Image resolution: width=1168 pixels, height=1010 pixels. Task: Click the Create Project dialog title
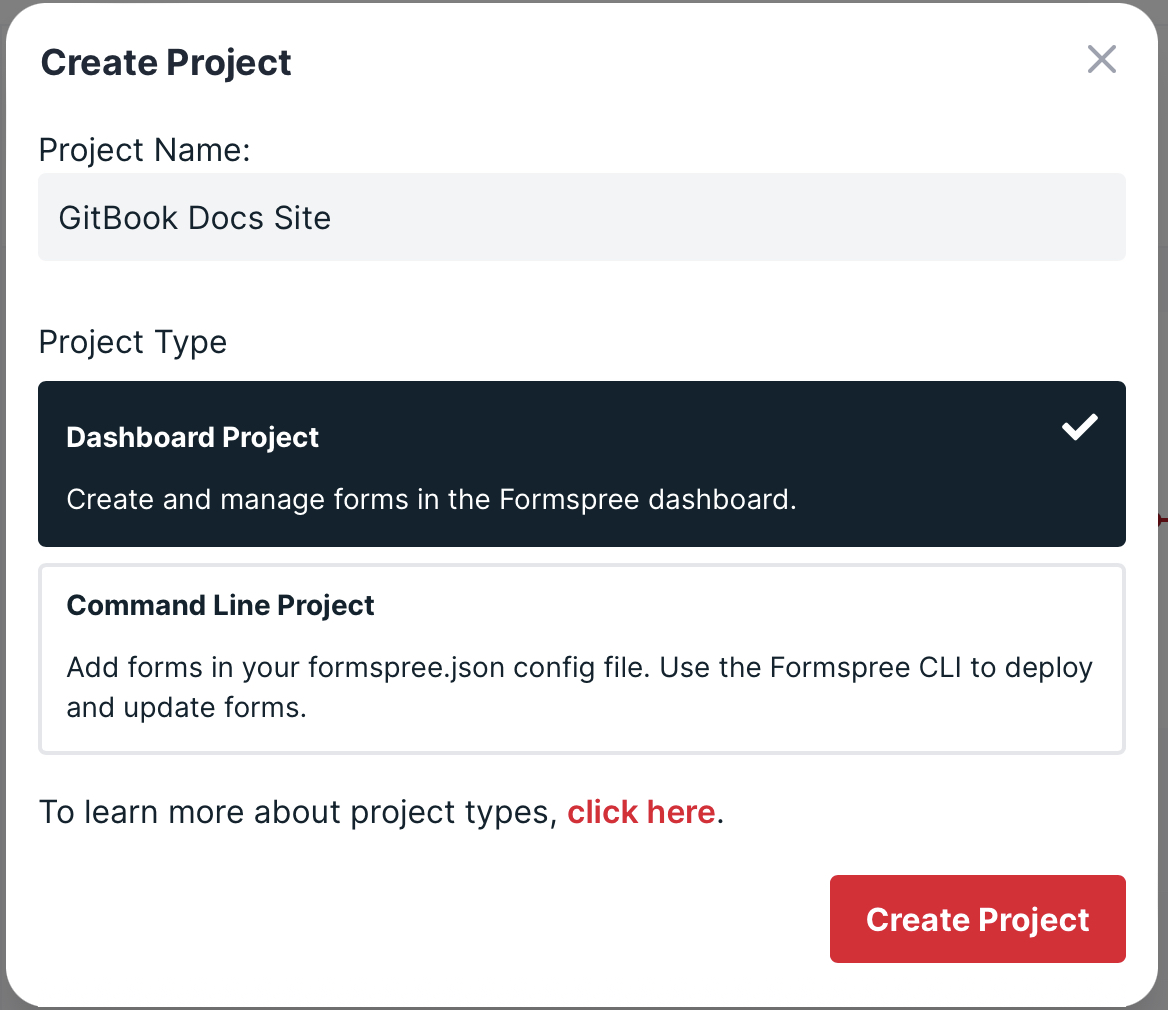165,62
